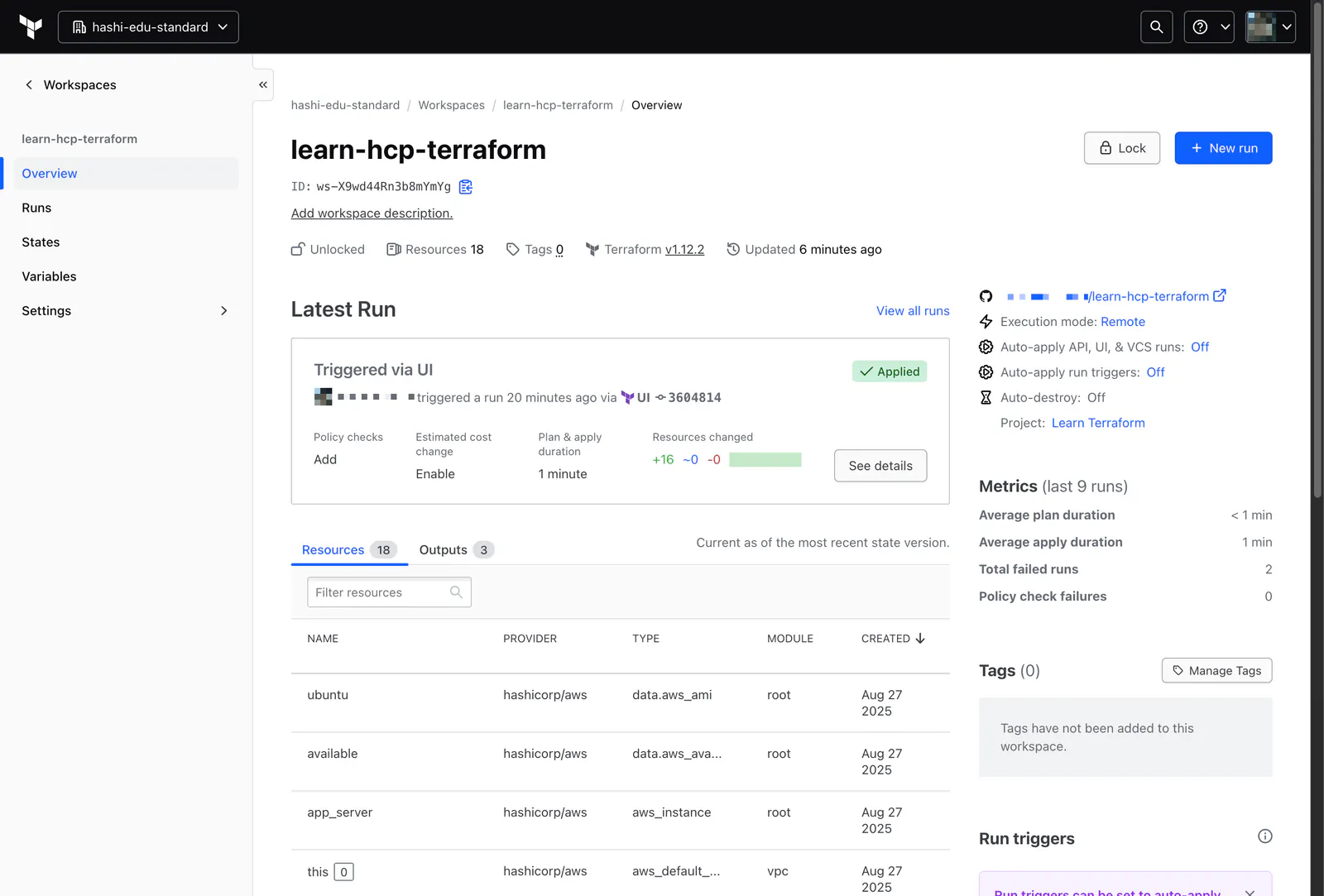This screenshot has height=896, width=1324.
Task: Collapse the sidebar with double-chevron icon
Action: (263, 84)
